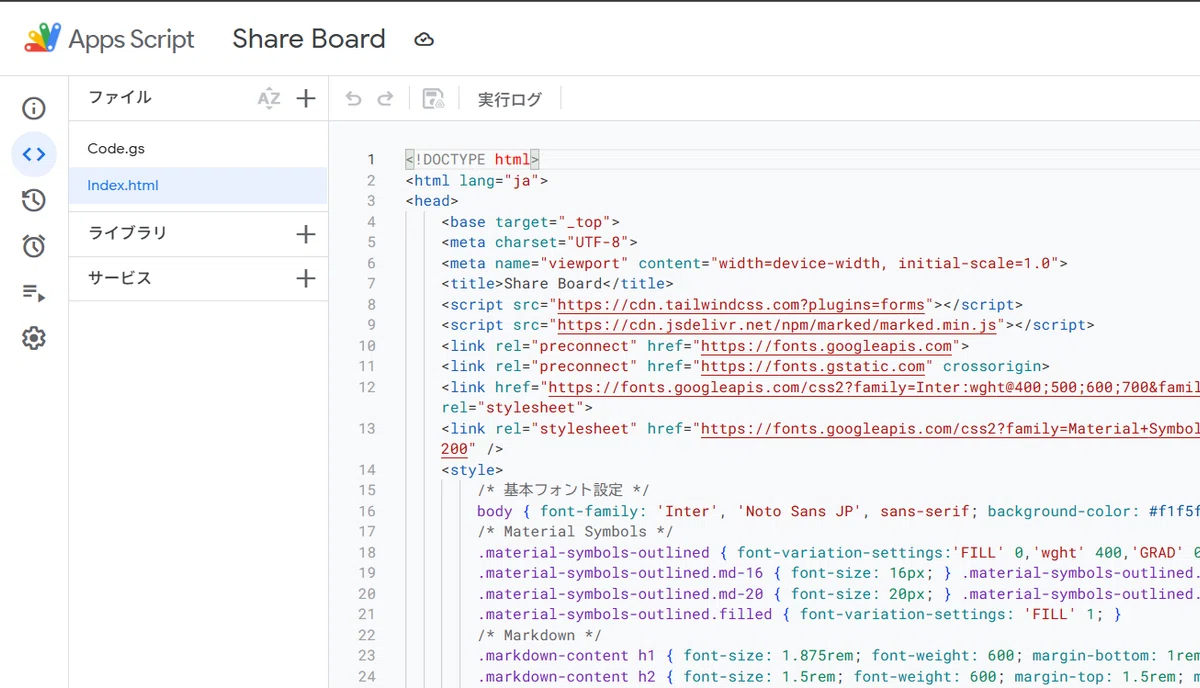Open the fonts.gstatic.com URL

pyautogui.click(x=812, y=366)
